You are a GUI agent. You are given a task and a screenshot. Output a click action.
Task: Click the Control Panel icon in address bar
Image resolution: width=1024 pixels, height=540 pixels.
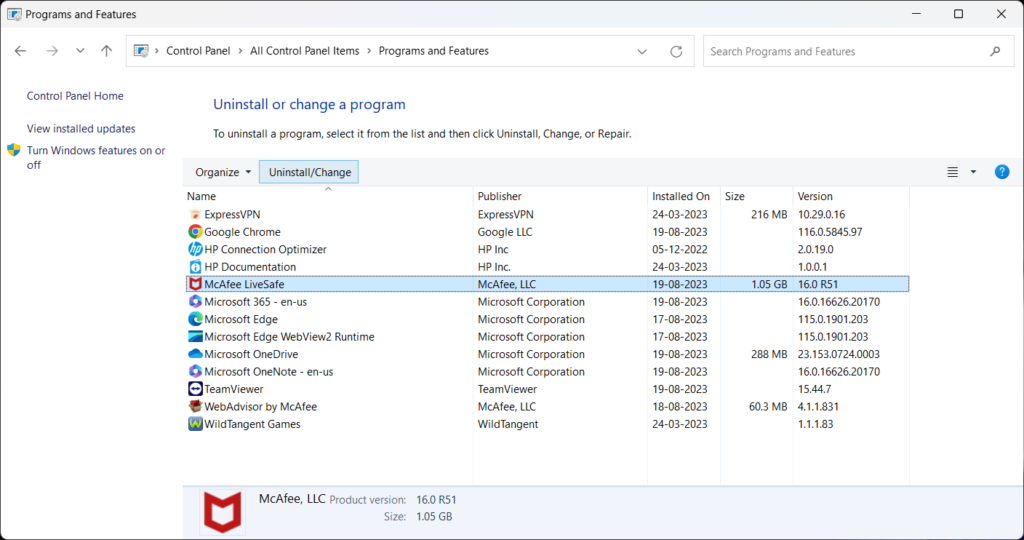141,51
